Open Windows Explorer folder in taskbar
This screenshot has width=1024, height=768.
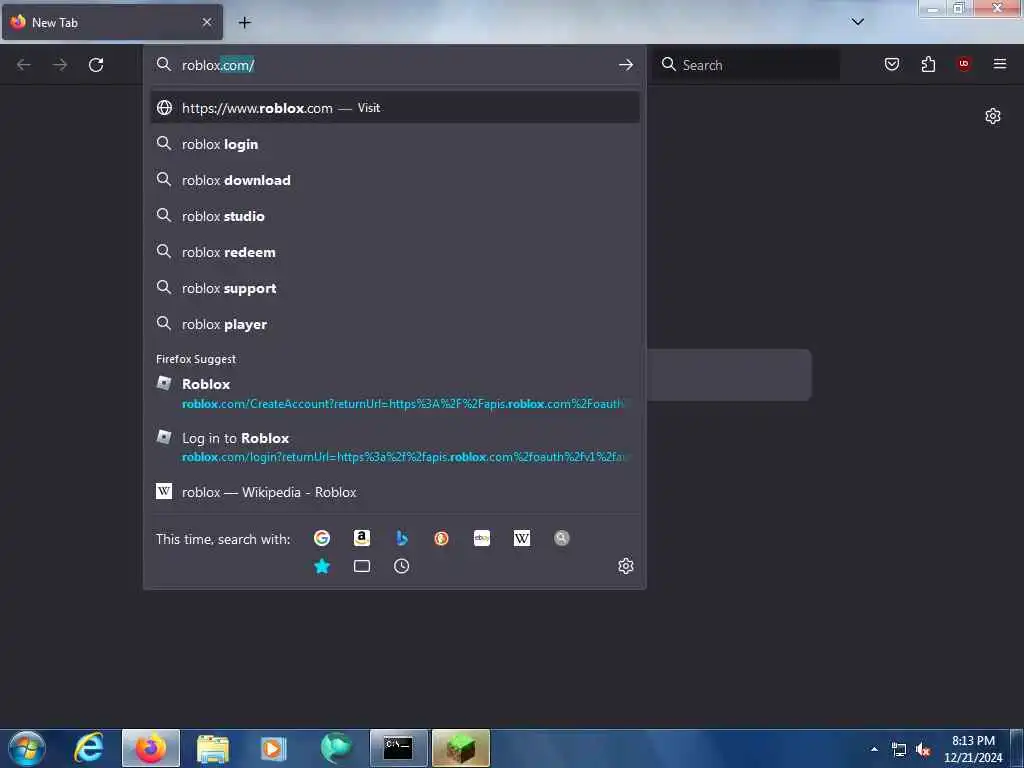212,748
